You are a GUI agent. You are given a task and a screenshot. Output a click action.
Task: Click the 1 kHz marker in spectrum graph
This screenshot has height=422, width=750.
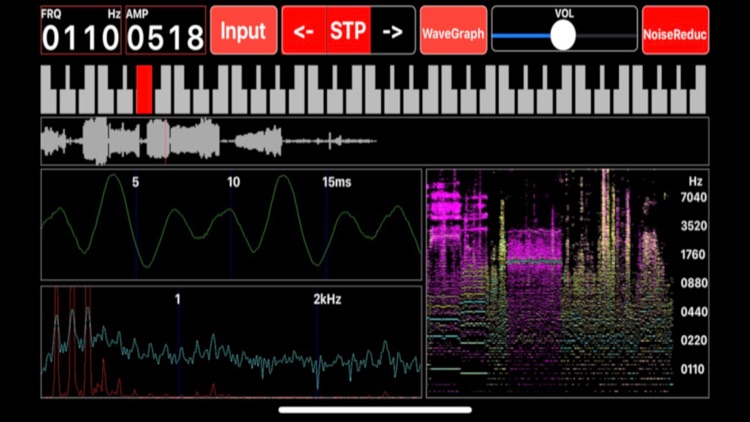pyautogui.click(x=177, y=300)
